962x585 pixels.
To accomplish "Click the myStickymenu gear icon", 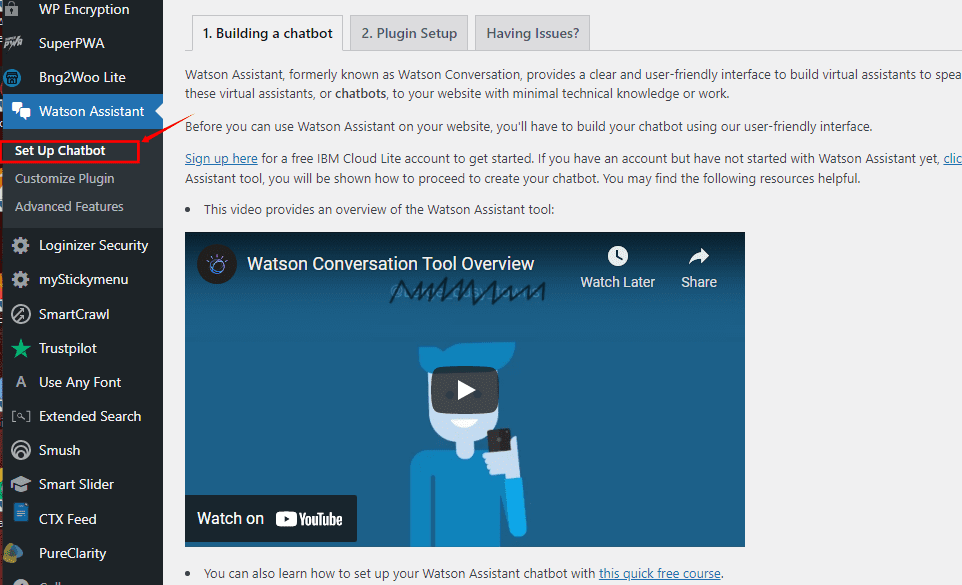I will pos(20,280).
